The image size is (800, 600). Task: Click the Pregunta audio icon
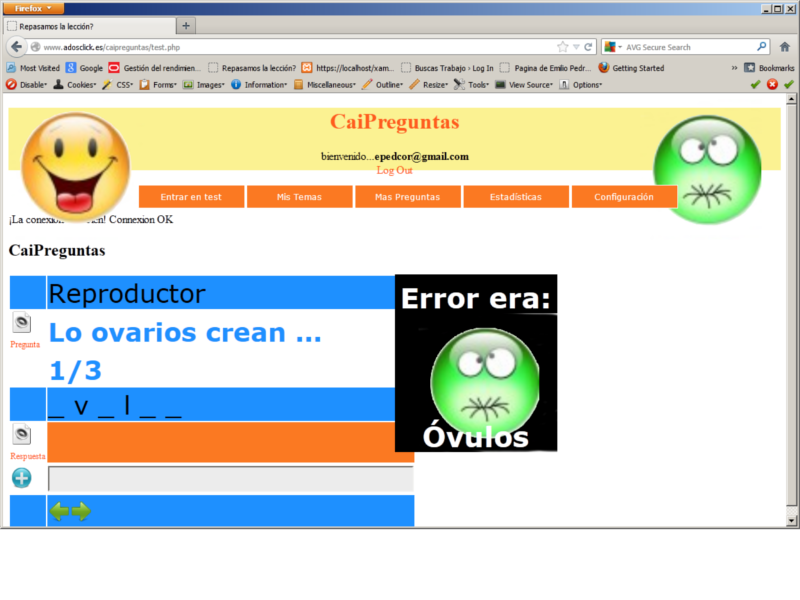click(x=22, y=323)
